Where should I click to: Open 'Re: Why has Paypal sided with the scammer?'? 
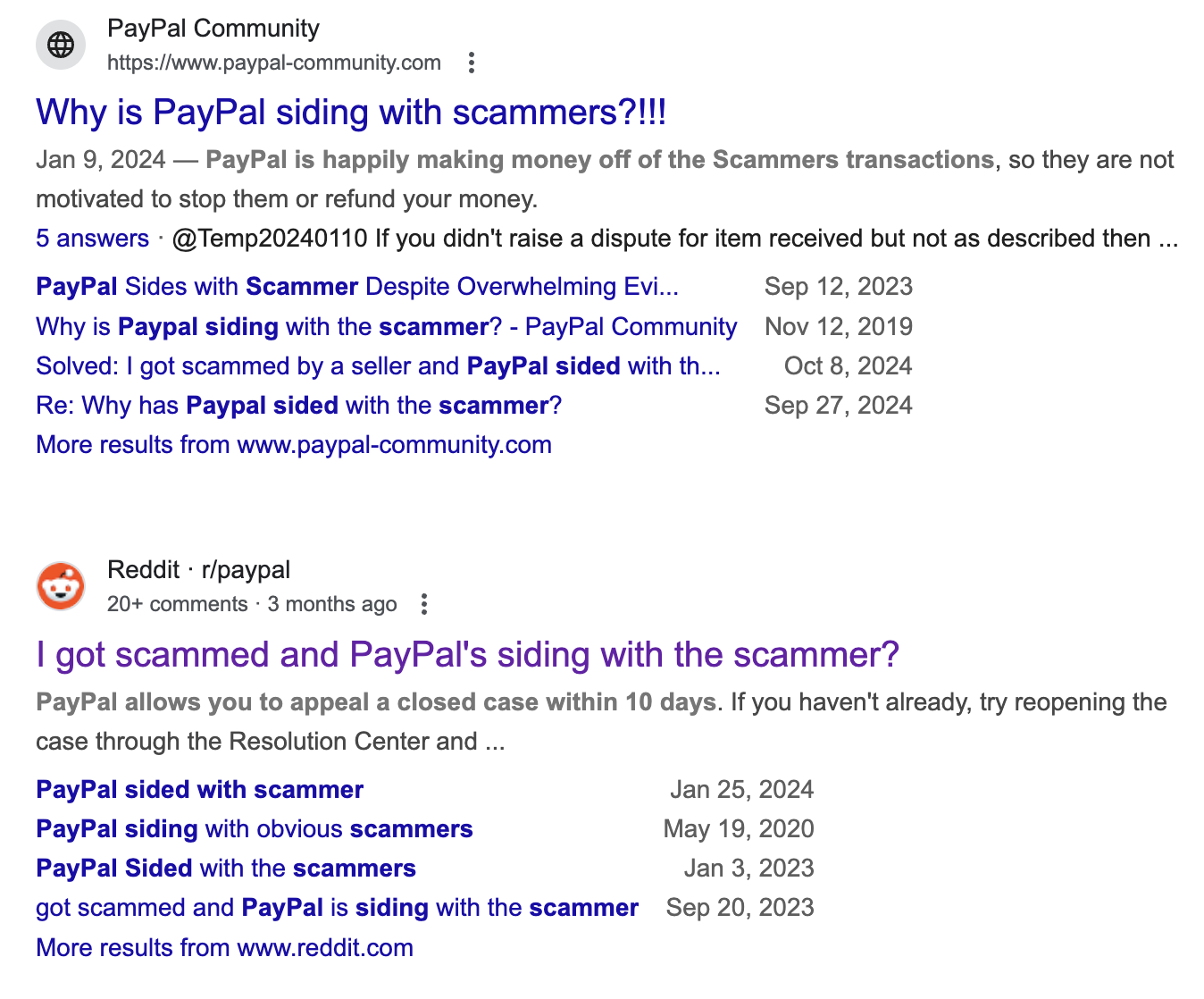click(299, 405)
